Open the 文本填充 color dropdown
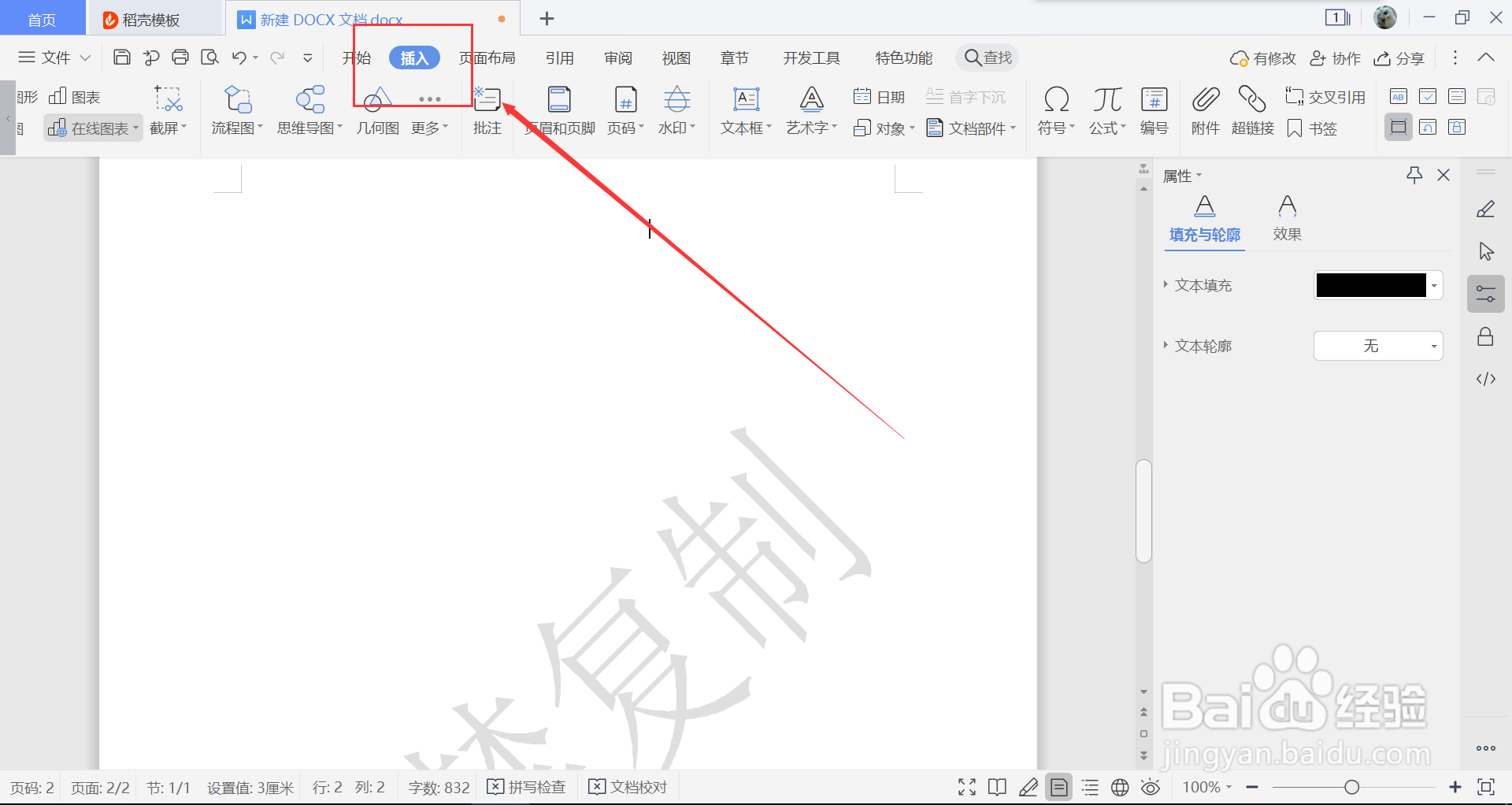1512x805 pixels. click(1435, 284)
